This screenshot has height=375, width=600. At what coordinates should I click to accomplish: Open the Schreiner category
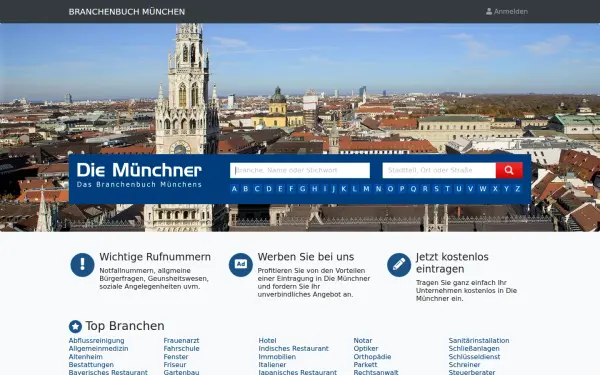click(465, 365)
